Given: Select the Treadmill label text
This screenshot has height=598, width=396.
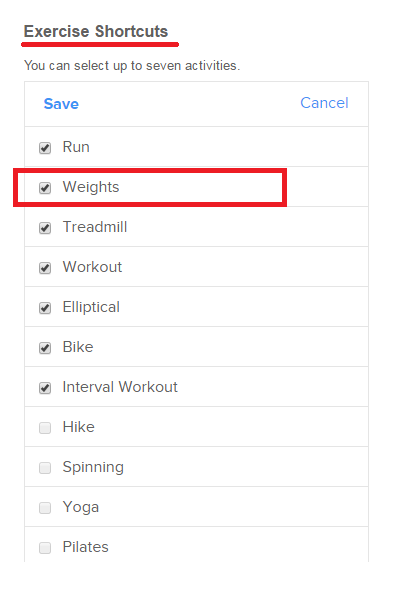Looking at the screenshot, I should click(x=95, y=227).
